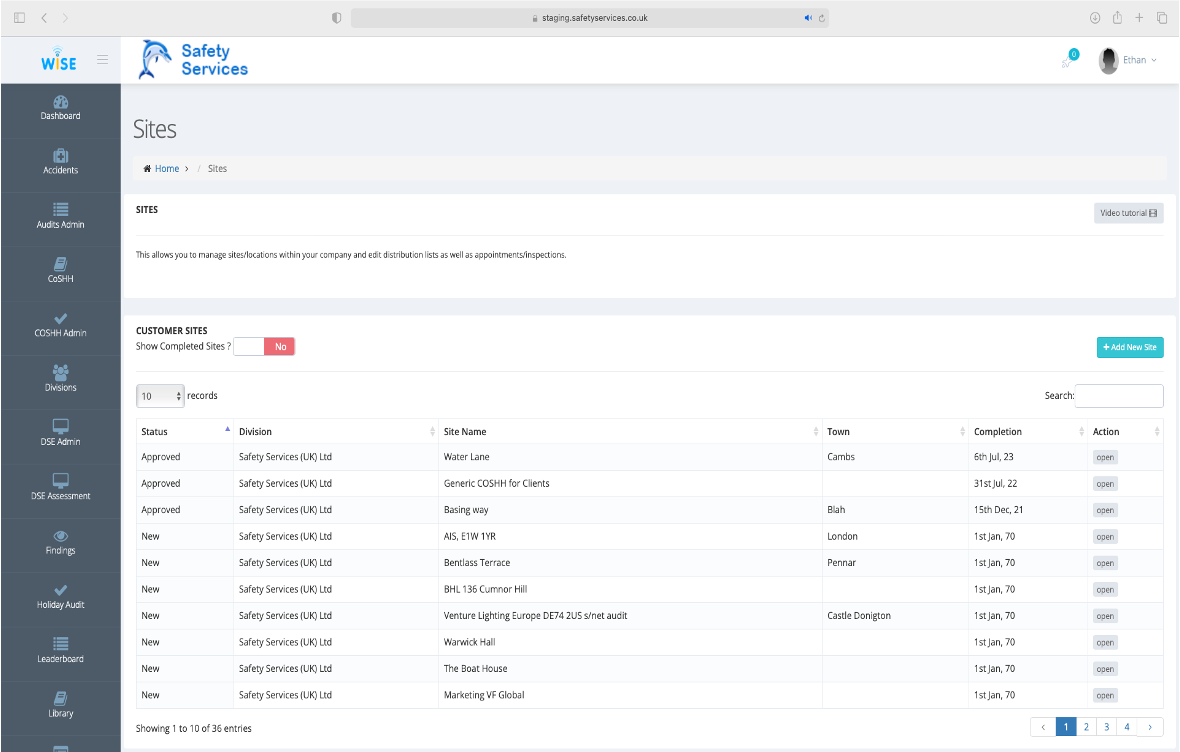Image resolution: width=1180 pixels, height=752 pixels.
Task: Open a new browser tab plus icon
Action: click(x=1139, y=17)
